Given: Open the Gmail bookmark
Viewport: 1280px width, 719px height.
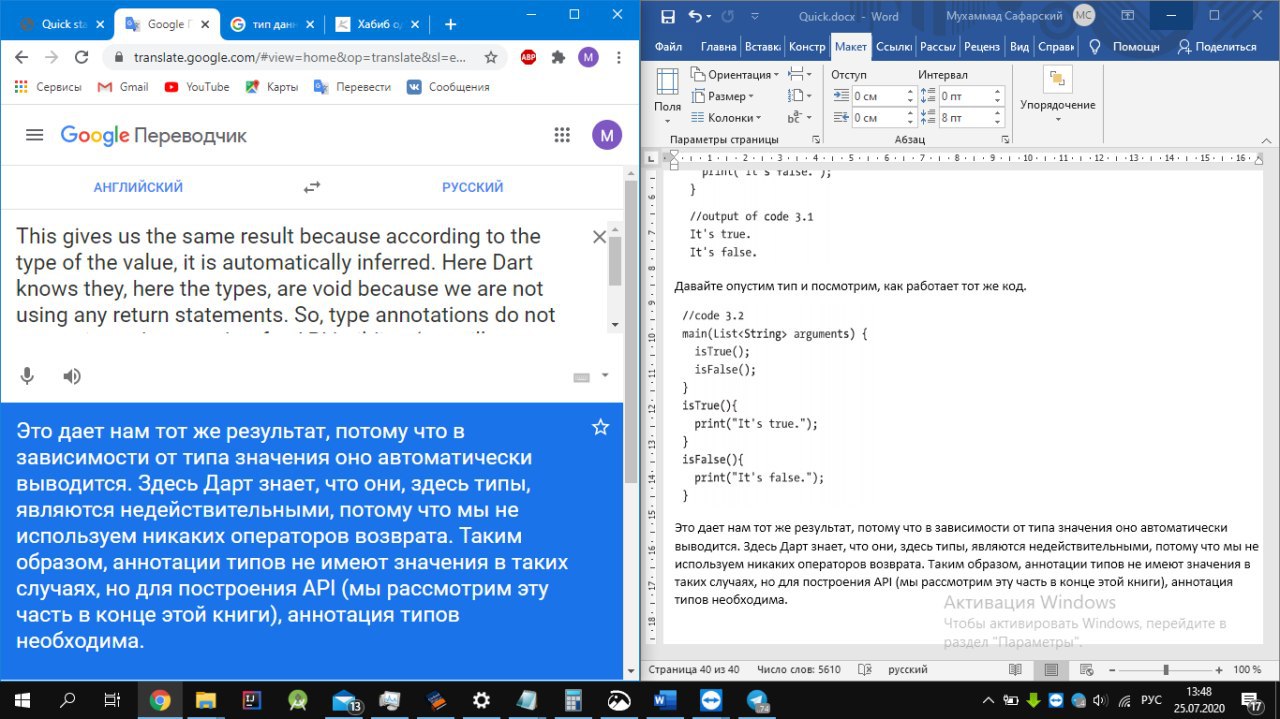Looking at the screenshot, I should (x=123, y=87).
